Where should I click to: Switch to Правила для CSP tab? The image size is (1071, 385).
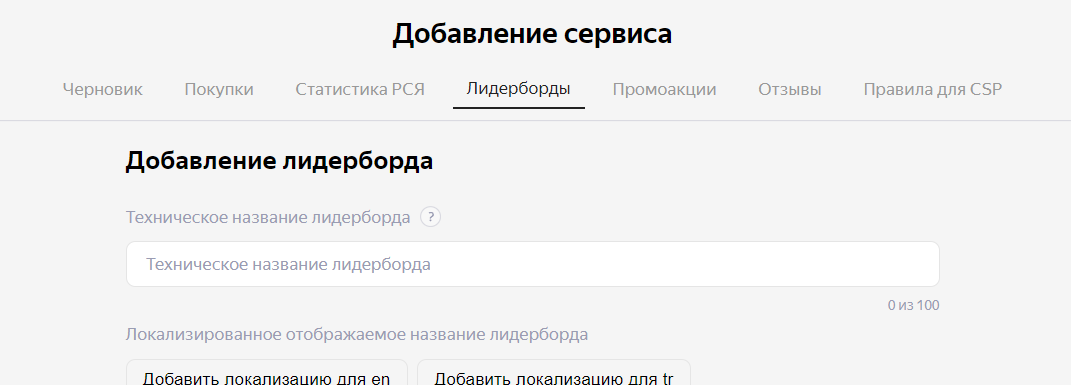932,89
